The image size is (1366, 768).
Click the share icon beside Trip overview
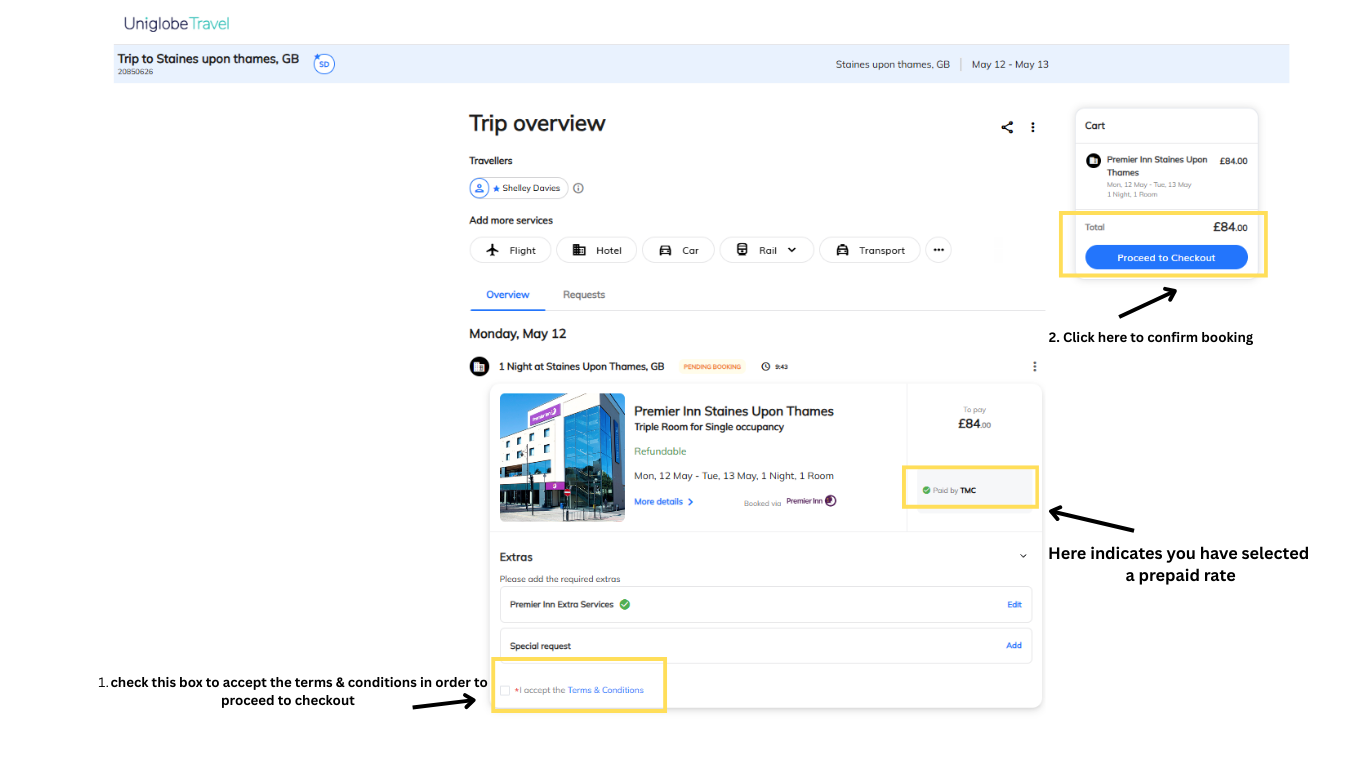pos(1007,127)
